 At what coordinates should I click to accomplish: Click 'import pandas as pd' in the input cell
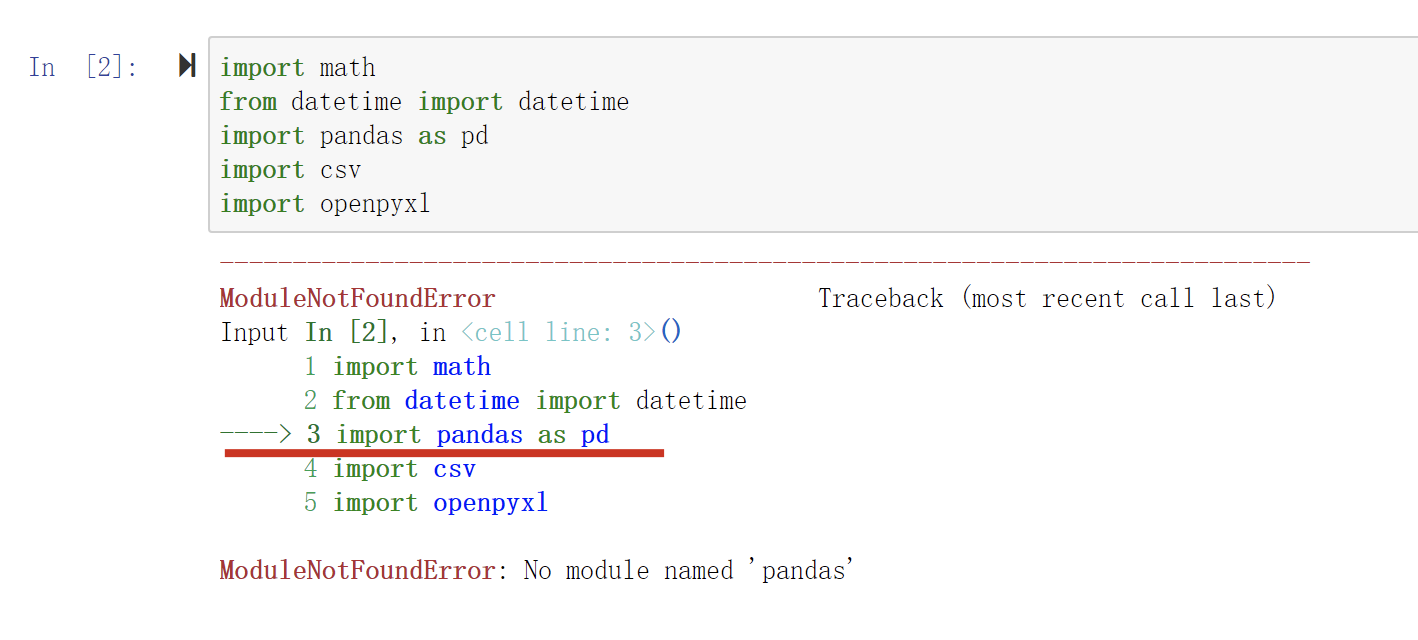point(354,136)
